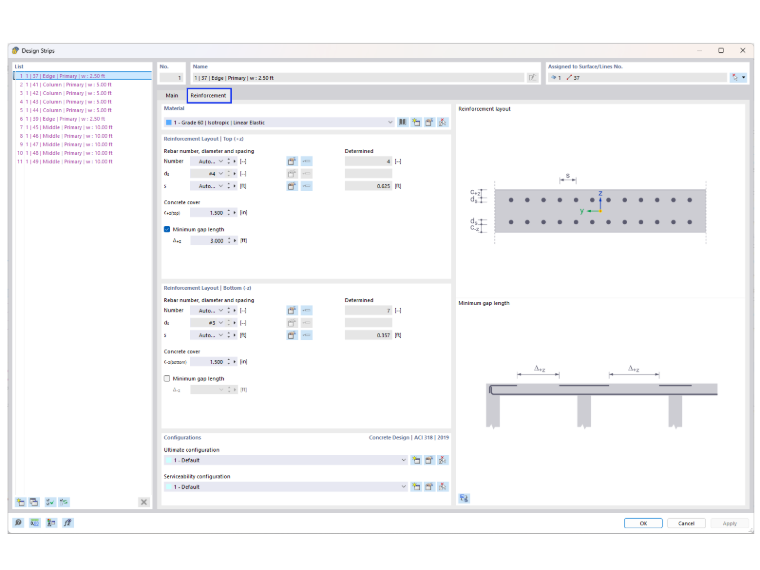760x570 pixels.
Task: Click top concrete cover 1.500 field
Action: tap(207, 213)
